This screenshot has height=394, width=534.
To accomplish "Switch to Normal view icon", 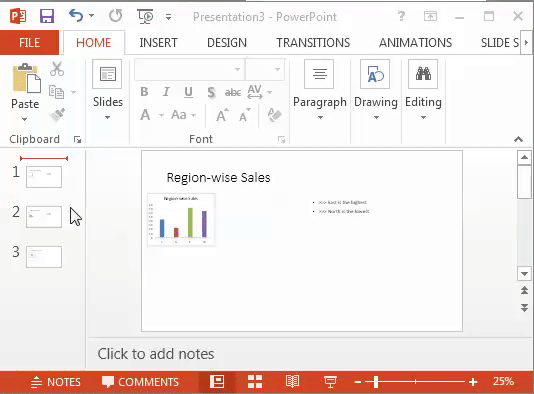I will point(217,382).
